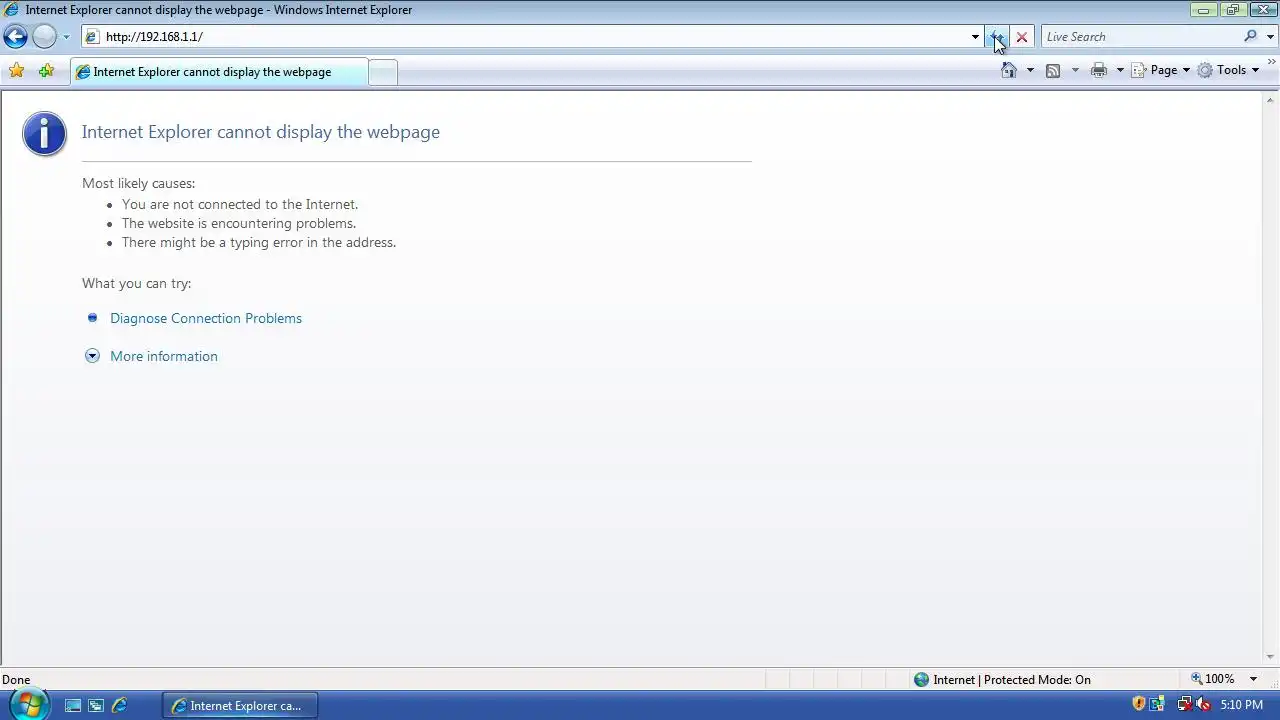Click the blue information icon
The height and width of the screenshot is (720, 1280).
coord(44,133)
